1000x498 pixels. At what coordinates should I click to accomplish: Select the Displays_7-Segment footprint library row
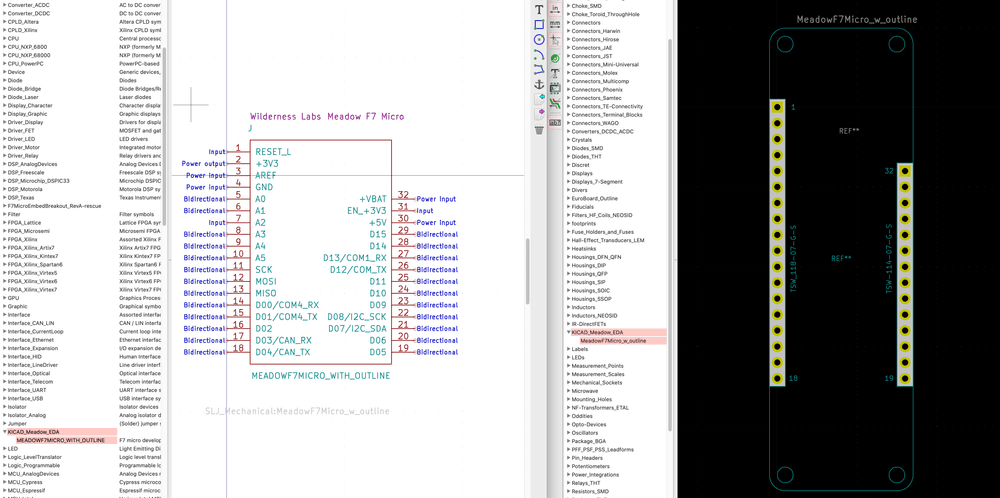click(x=615, y=182)
